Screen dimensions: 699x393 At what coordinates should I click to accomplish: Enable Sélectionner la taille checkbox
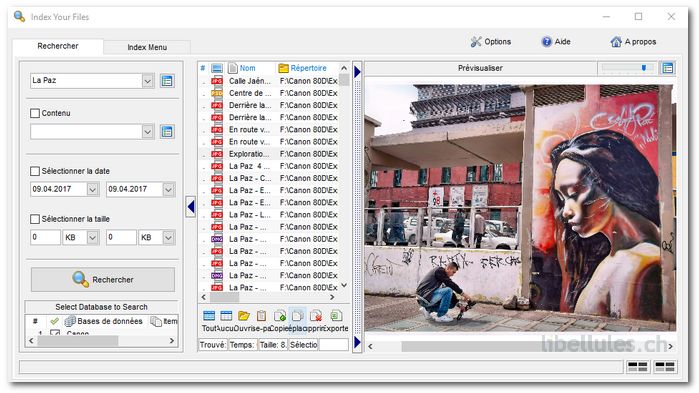[35, 219]
